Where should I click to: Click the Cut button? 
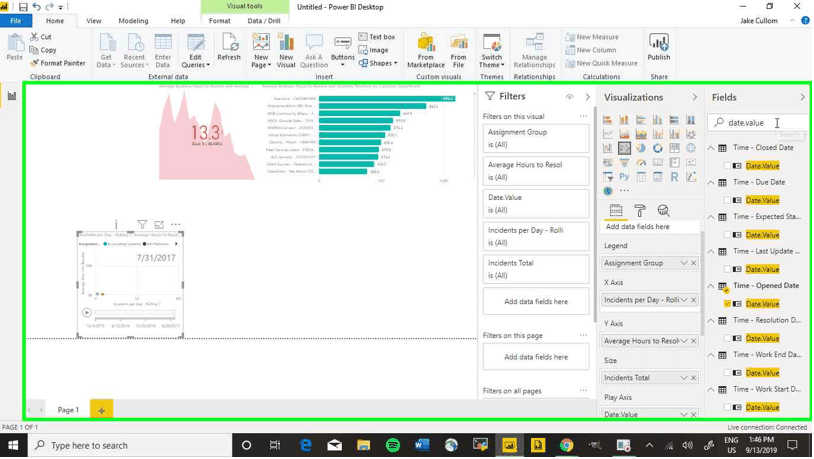click(40, 37)
